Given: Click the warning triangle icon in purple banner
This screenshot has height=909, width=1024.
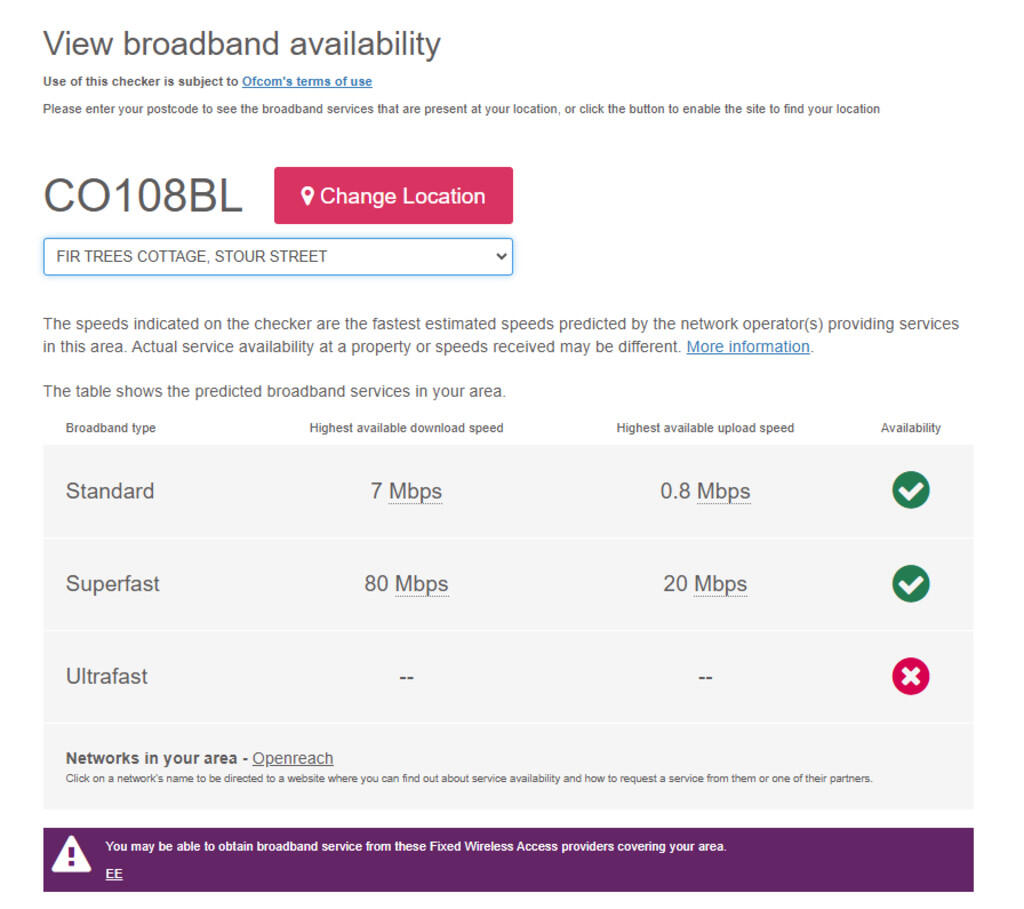Looking at the screenshot, I should [x=71, y=854].
